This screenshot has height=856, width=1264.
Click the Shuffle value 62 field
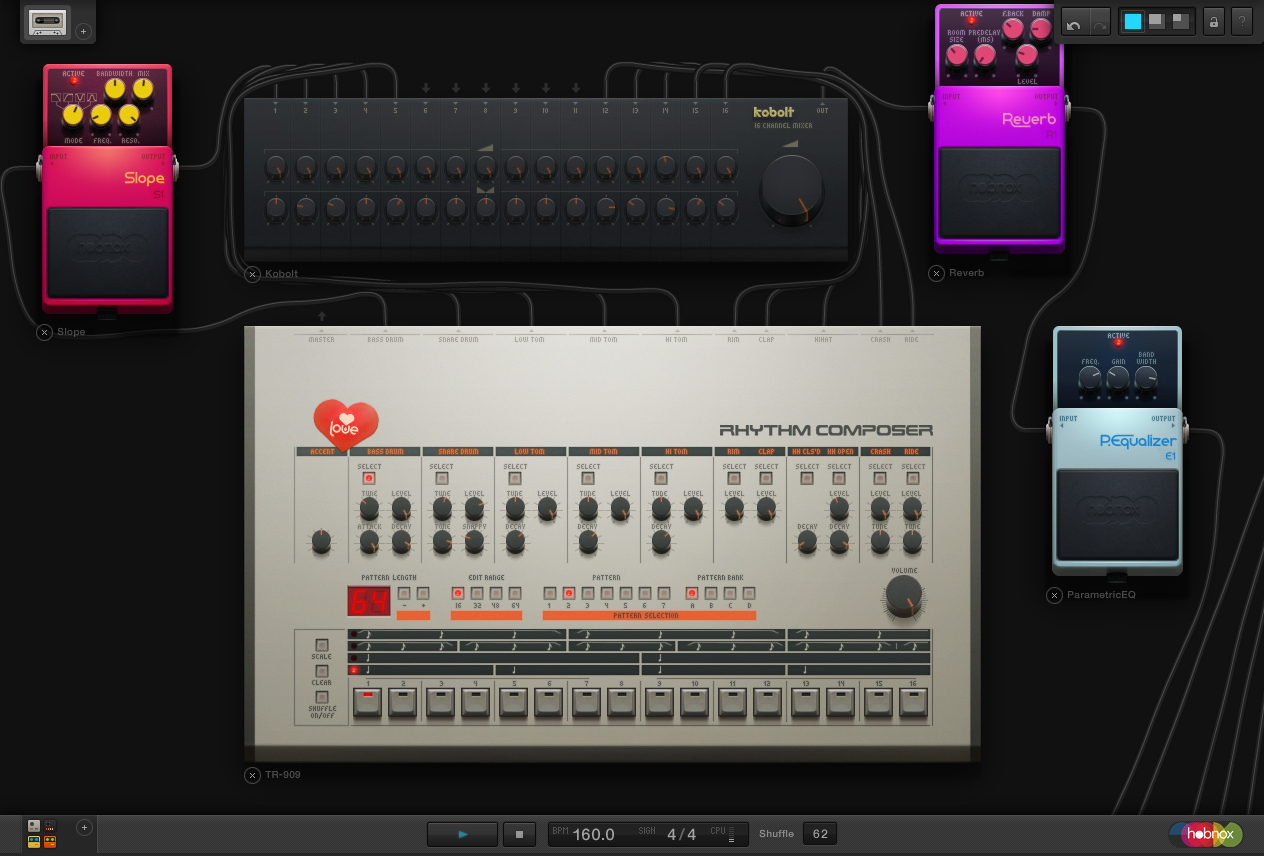820,833
